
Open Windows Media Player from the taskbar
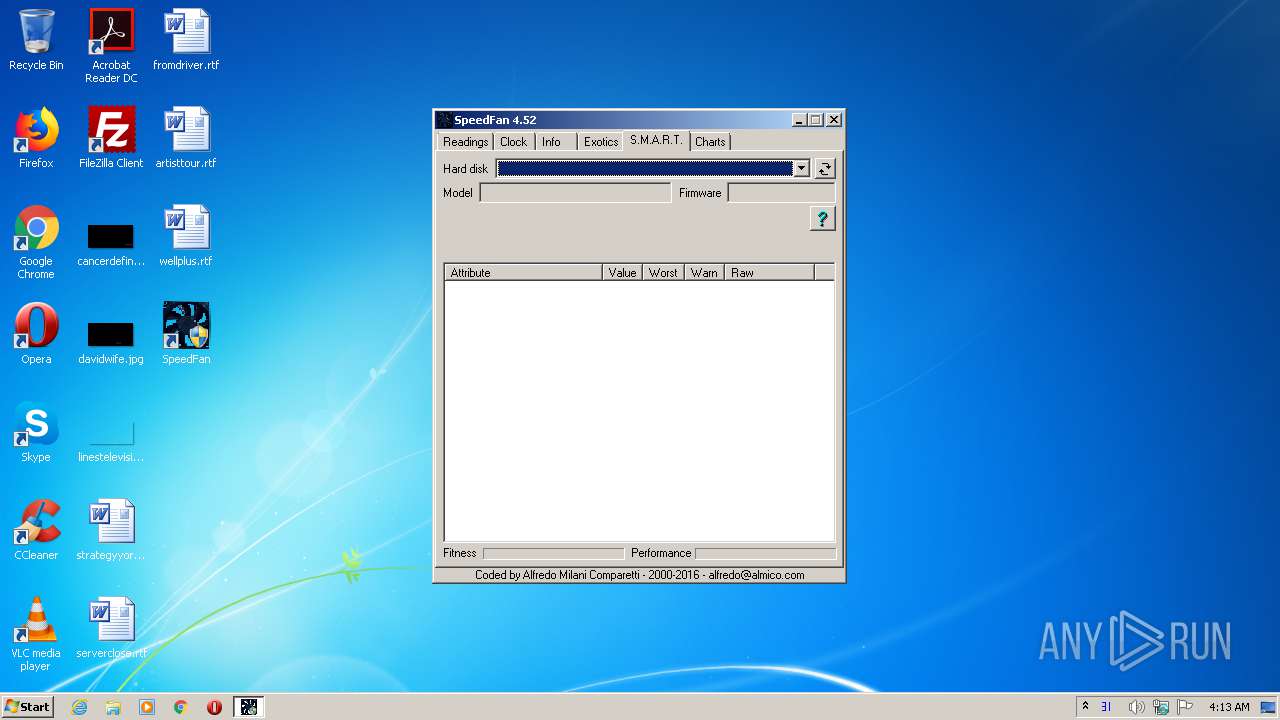coord(147,707)
